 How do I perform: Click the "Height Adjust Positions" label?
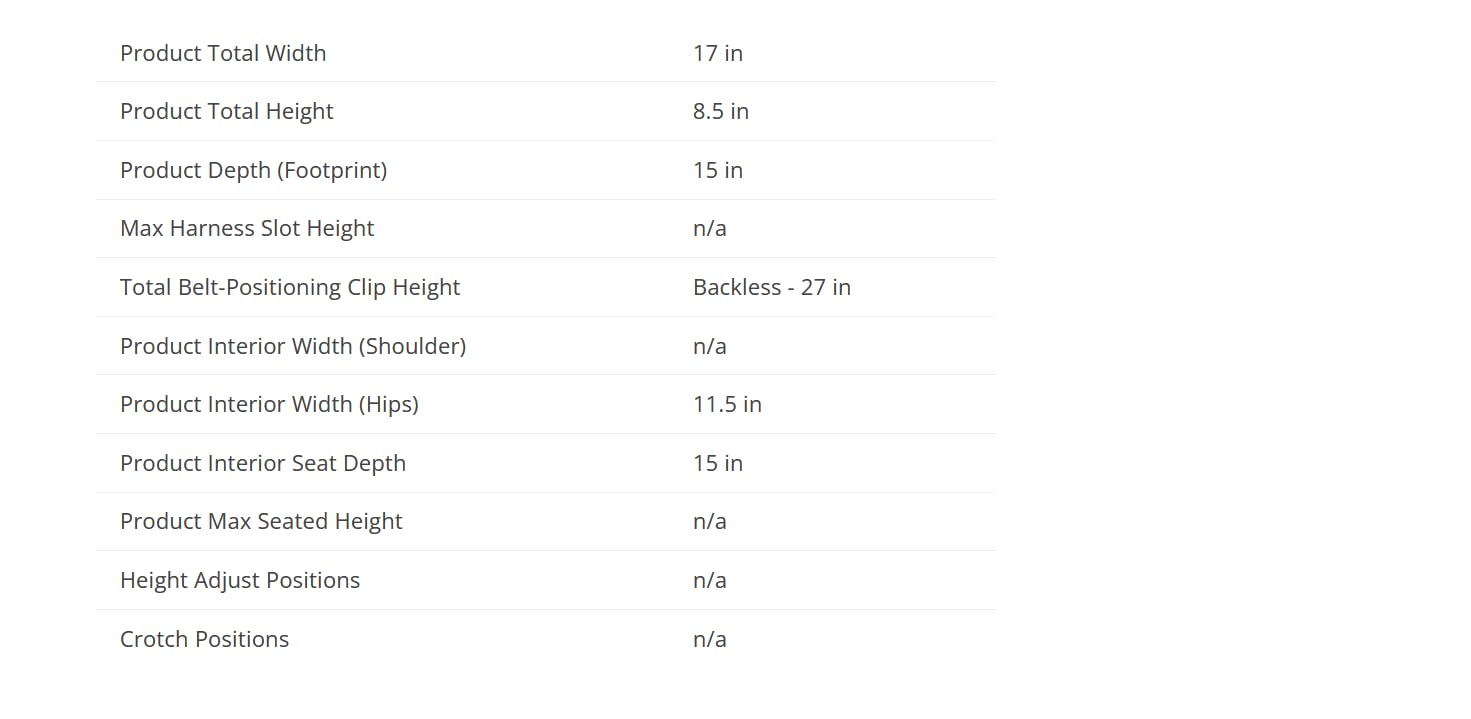(240, 580)
